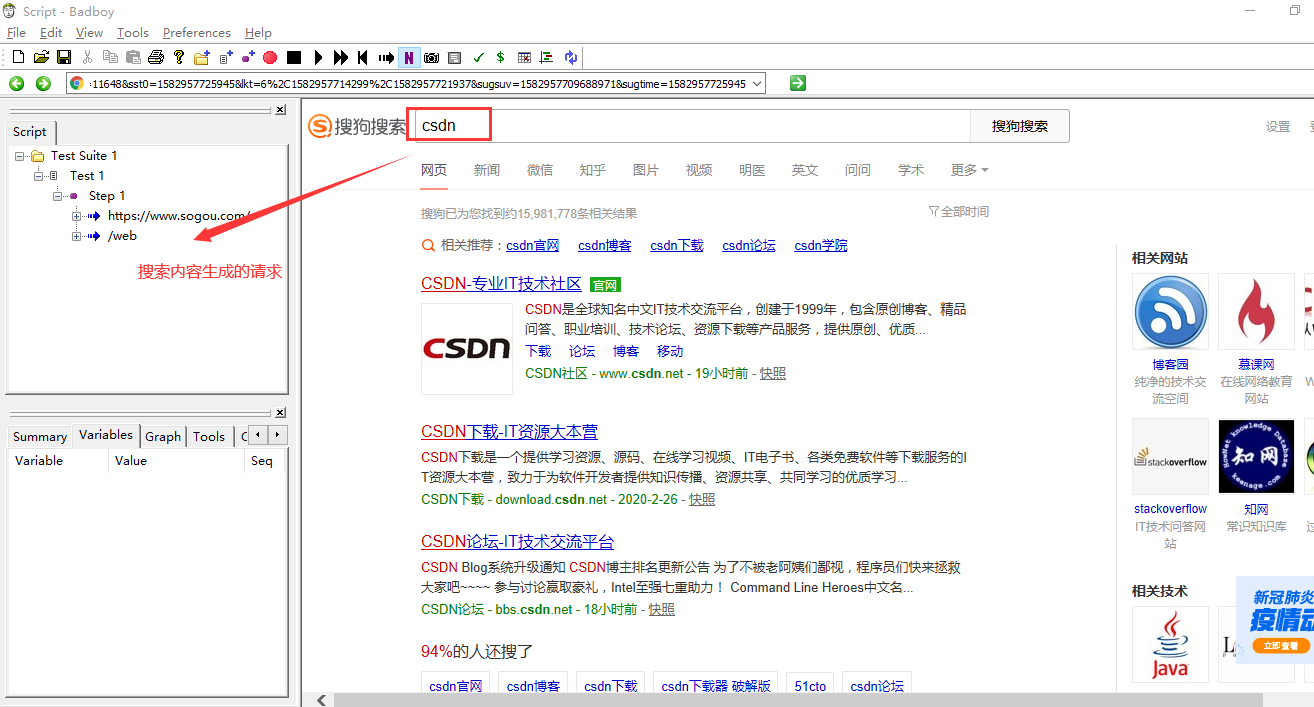Expand the /web request node
Image resolution: width=1314 pixels, height=707 pixels.
(77, 236)
